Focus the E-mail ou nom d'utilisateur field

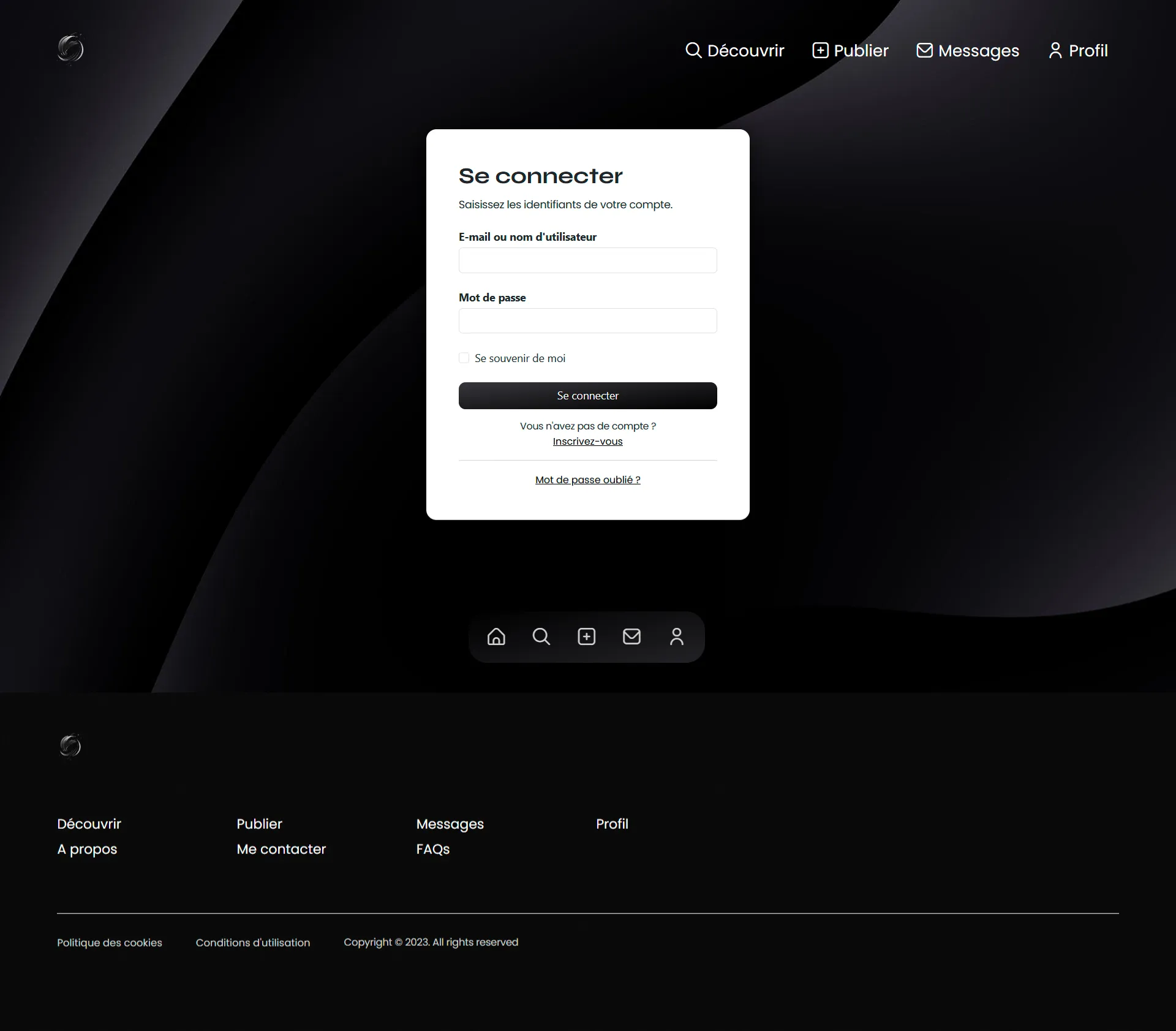[587, 260]
